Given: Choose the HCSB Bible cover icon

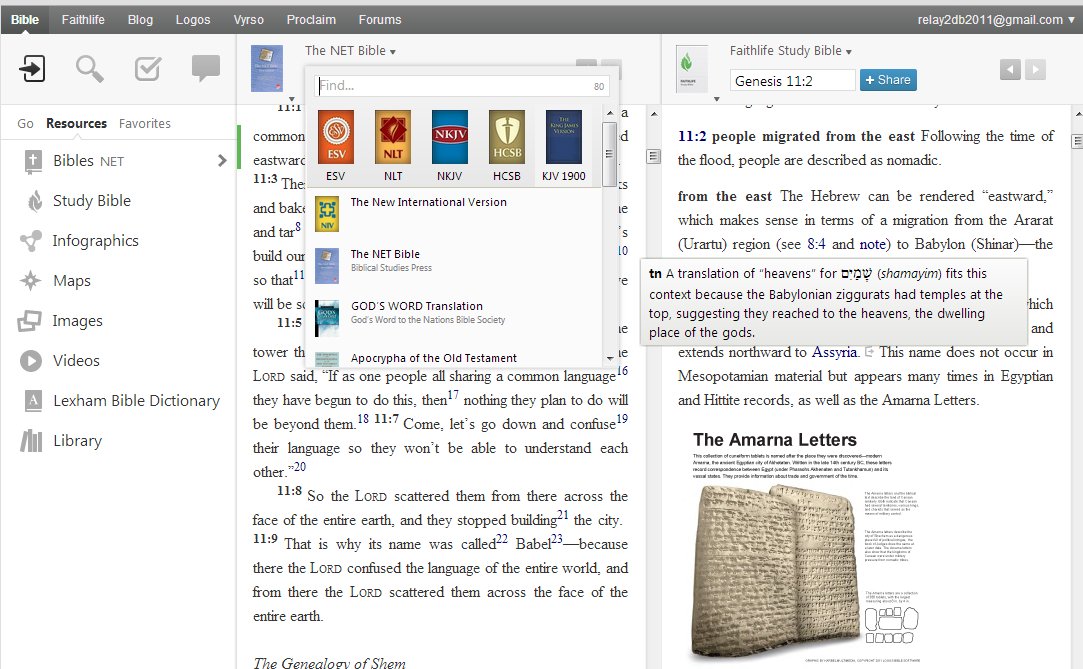Looking at the screenshot, I should pos(507,137).
